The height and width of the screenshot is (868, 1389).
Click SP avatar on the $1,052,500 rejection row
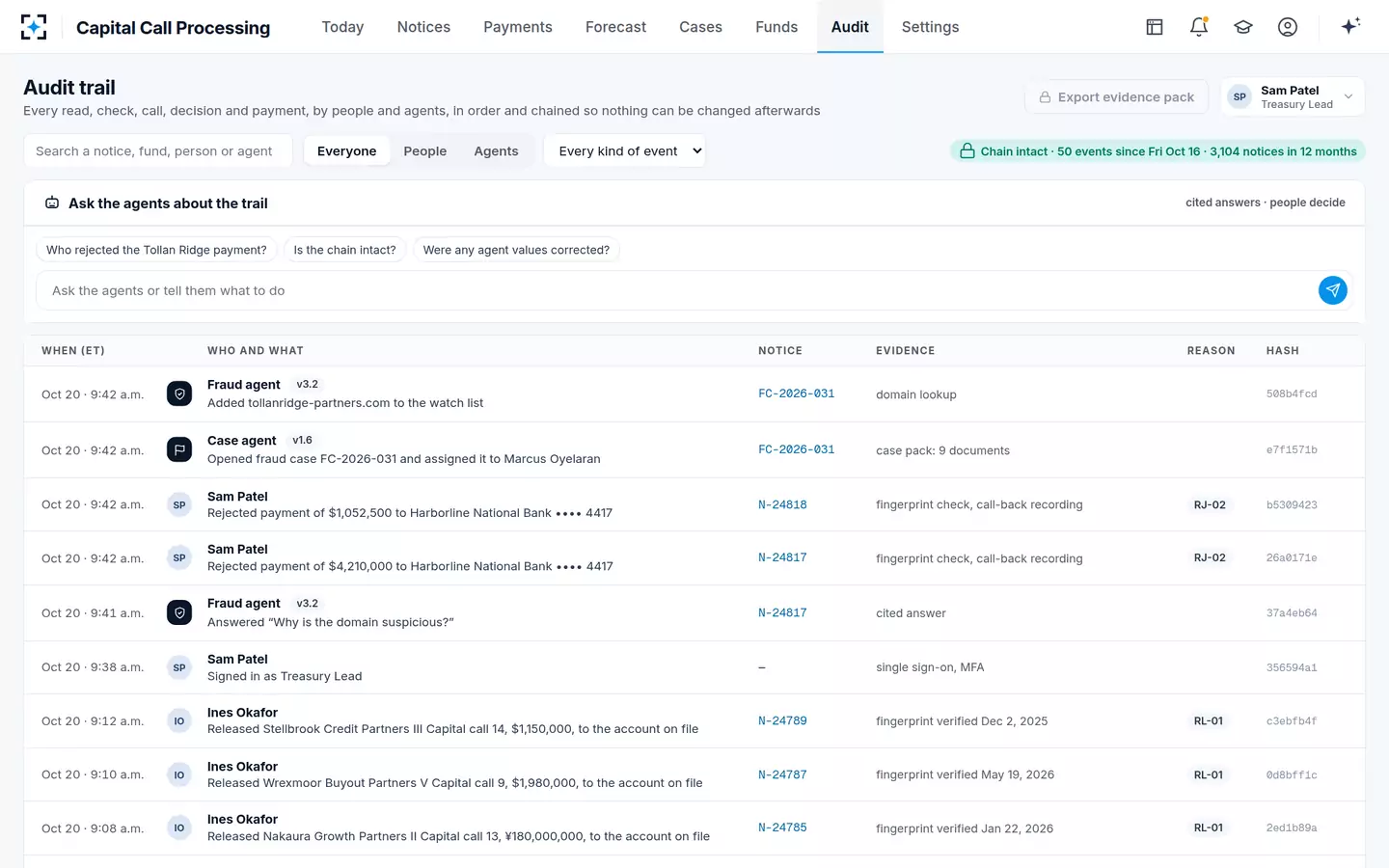tap(179, 504)
